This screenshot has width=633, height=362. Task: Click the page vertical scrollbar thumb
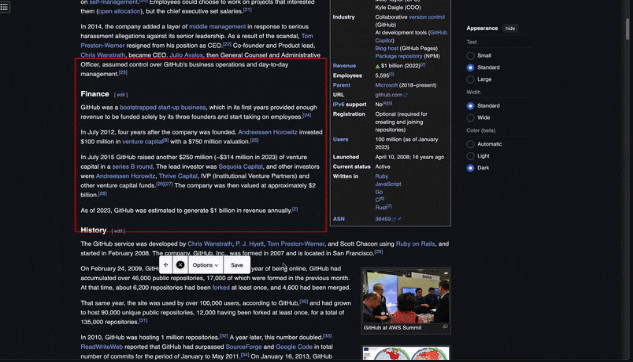tap(627, 29)
